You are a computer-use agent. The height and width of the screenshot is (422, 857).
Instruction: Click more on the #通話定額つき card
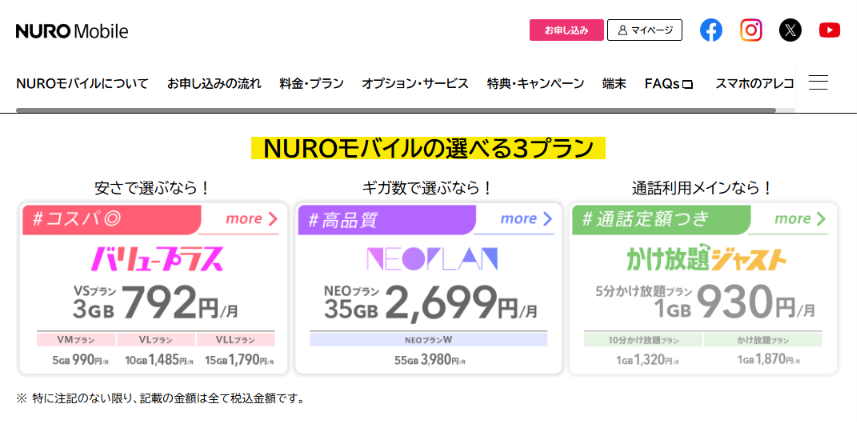(801, 219)
